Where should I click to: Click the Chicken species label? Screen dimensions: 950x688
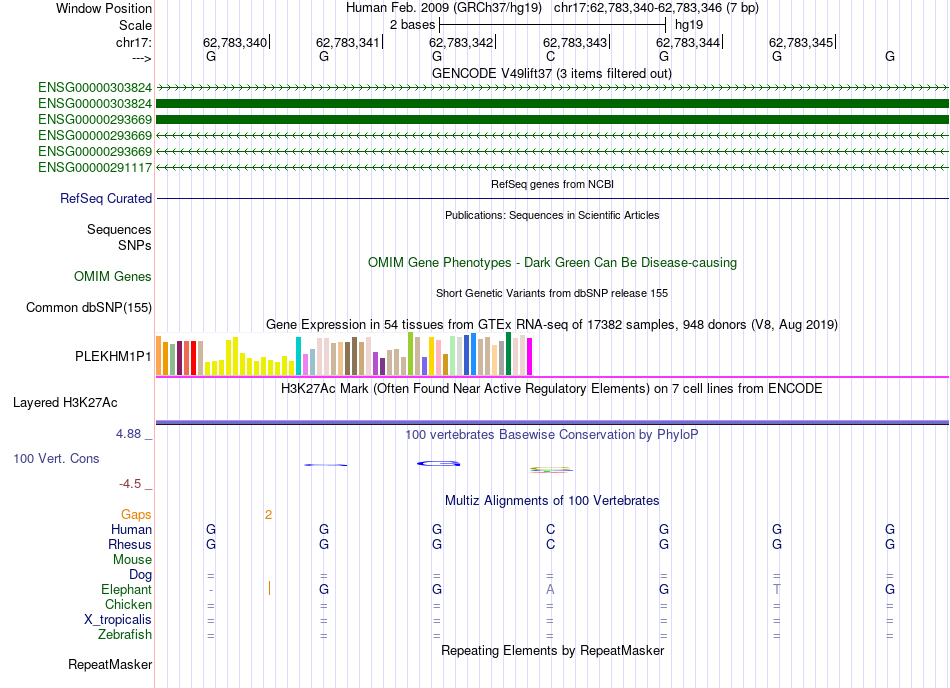pos(128,604)
